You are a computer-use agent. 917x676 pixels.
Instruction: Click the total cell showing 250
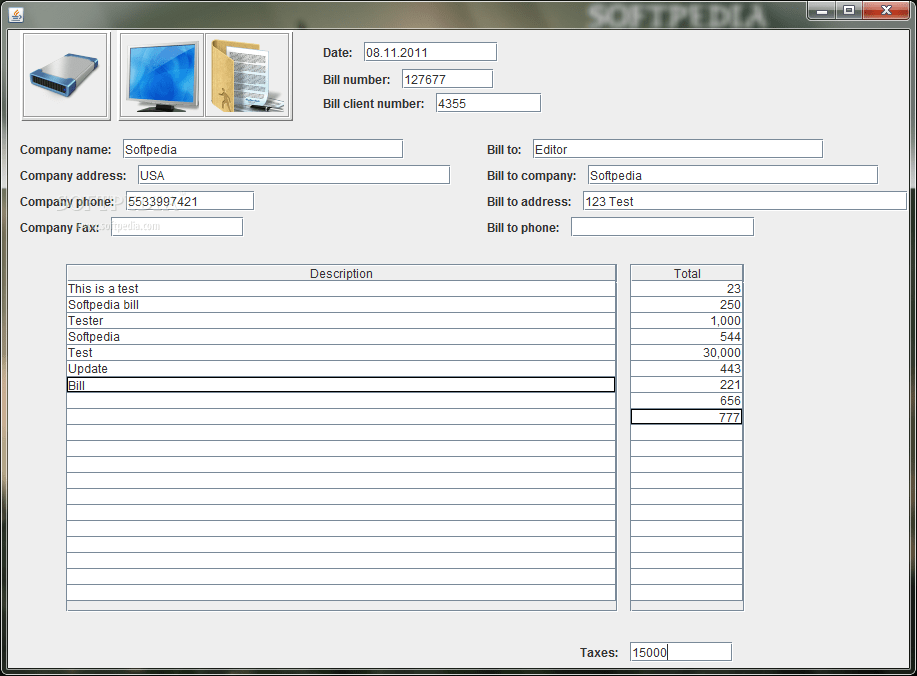coord(687,305)
